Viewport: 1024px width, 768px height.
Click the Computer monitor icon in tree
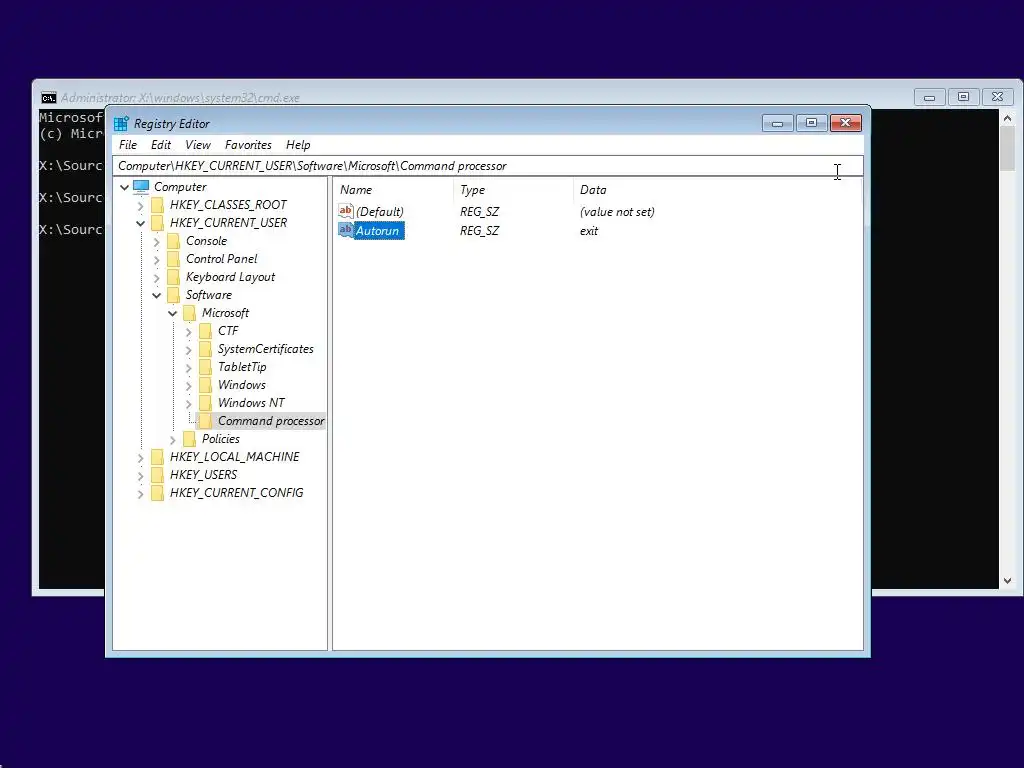pos(141,187)
